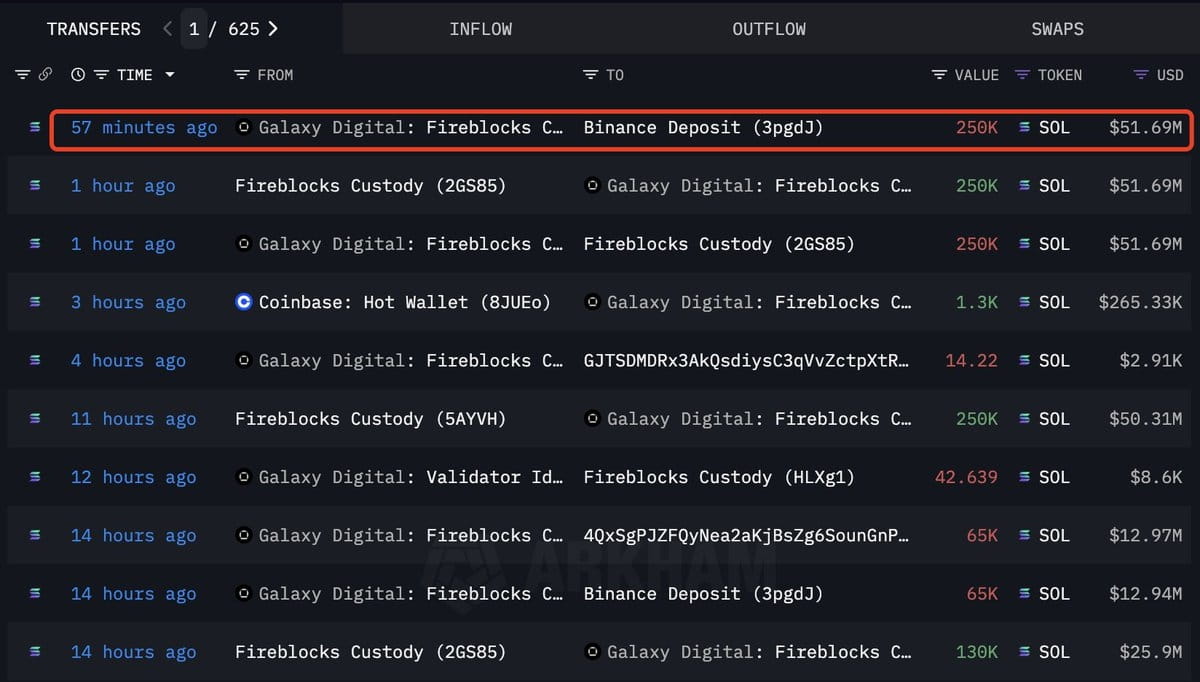This screenshot has width=1200, height=682.
Task: Go to next transfers page arrow
Action: [x=274, y=29]
